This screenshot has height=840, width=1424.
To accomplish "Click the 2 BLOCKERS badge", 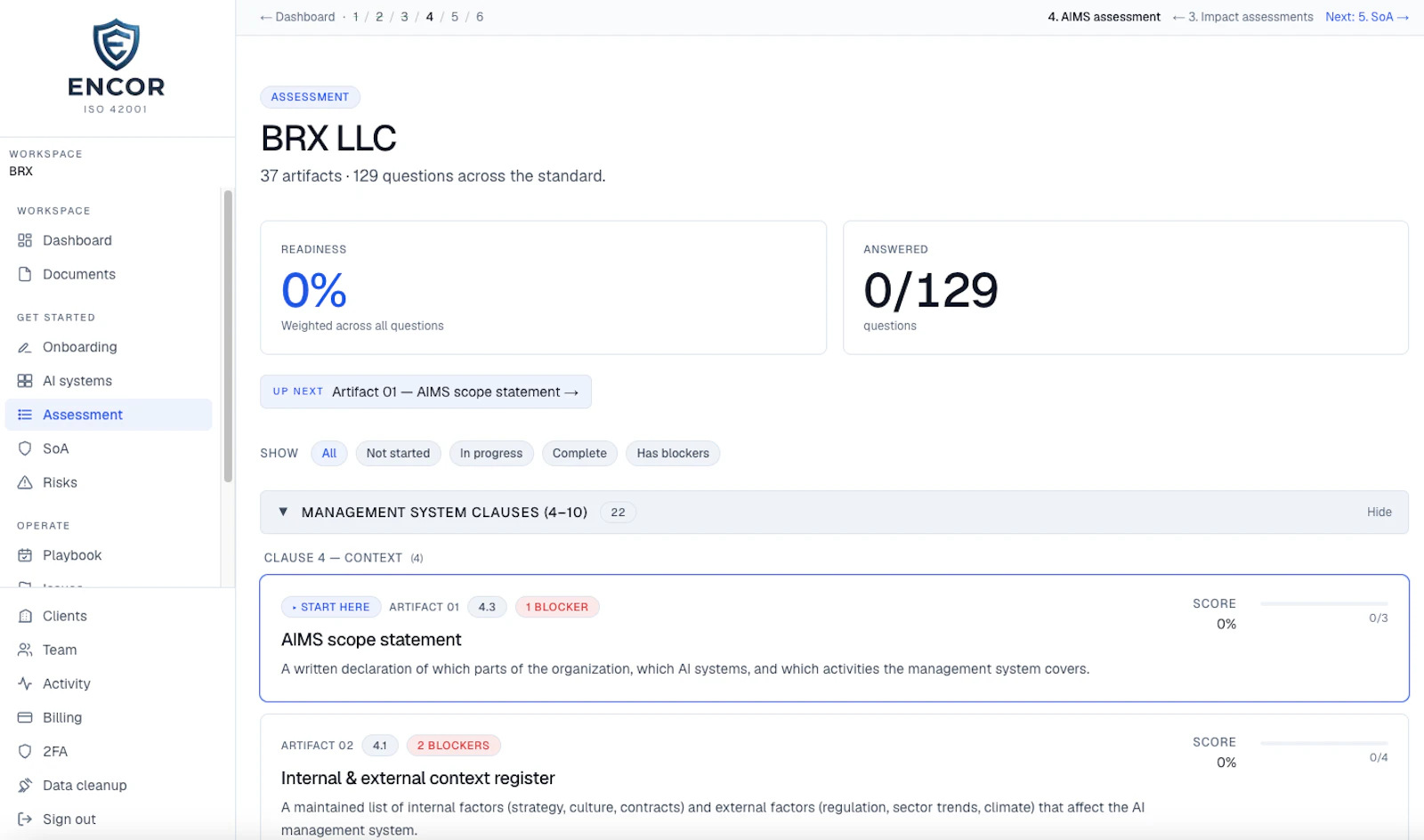I will [454, 746].
